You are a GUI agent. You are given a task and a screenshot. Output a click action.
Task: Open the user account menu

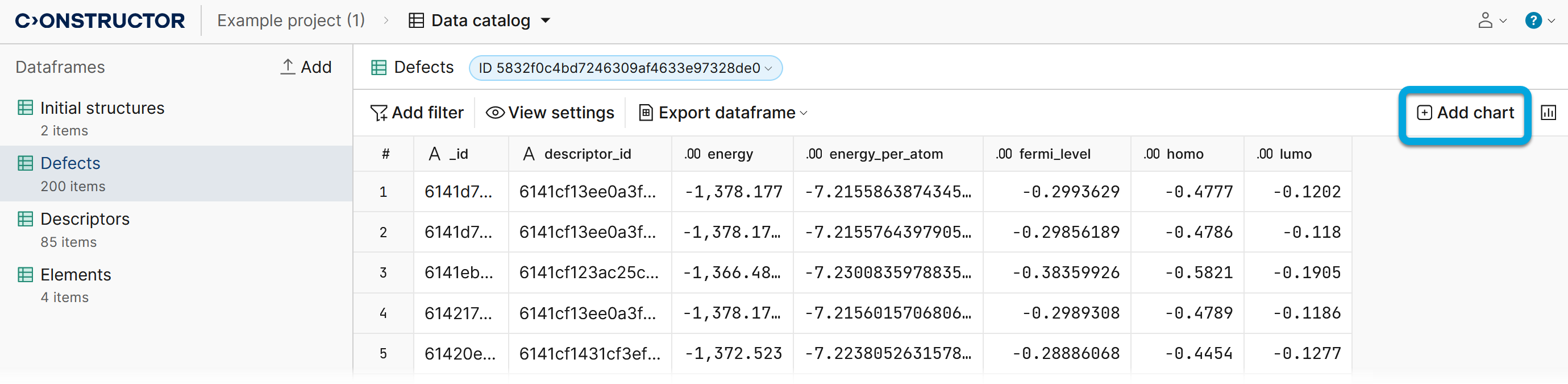click(x=1491, y=20)
